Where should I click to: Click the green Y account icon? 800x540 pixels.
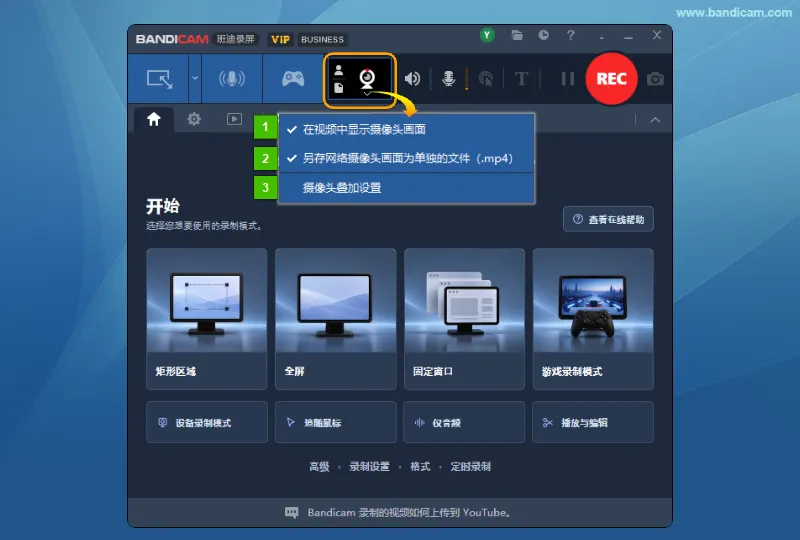click(x=487, y=35)
